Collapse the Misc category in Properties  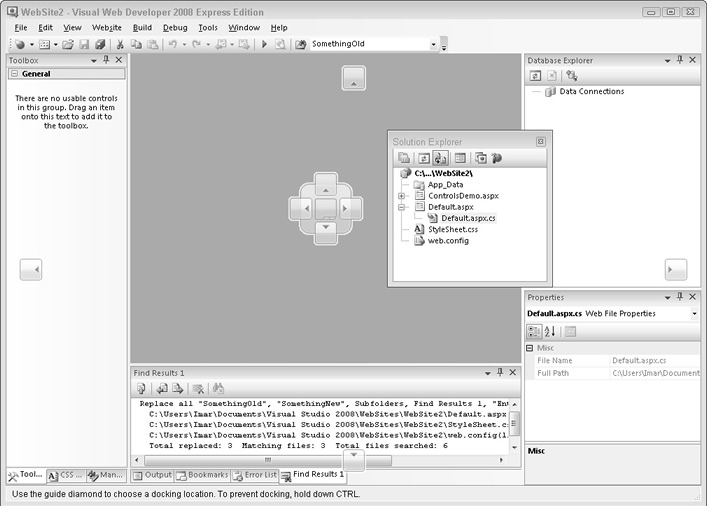(530, 348)
